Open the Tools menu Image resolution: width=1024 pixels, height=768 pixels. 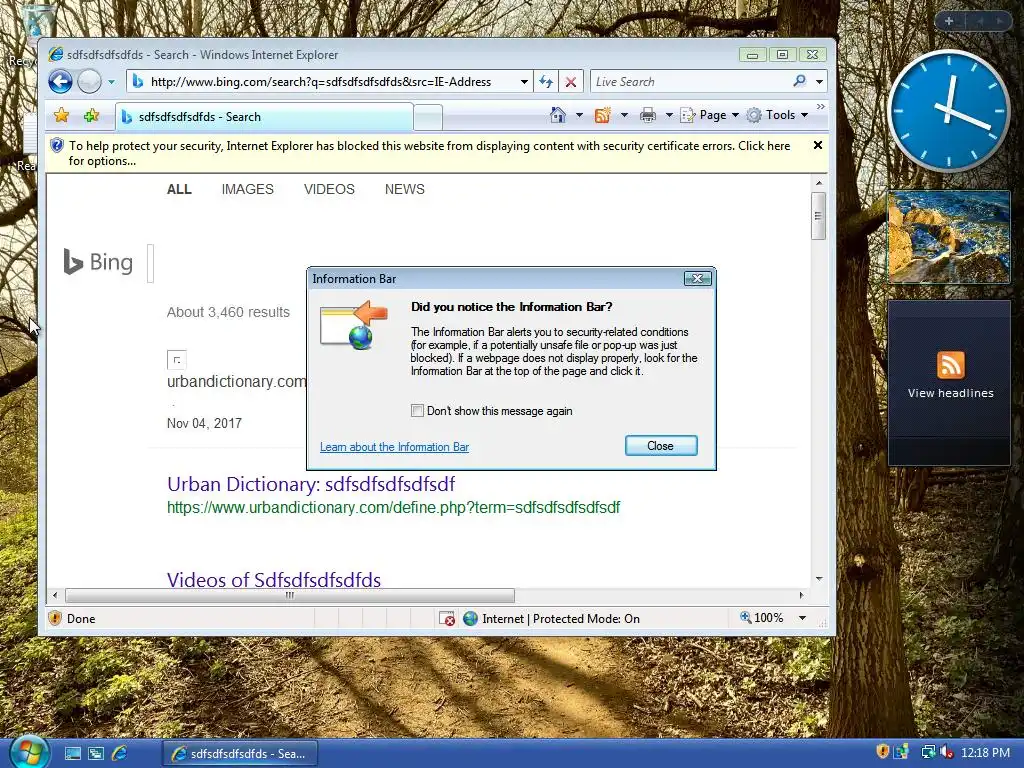click(x=777, y=115)
